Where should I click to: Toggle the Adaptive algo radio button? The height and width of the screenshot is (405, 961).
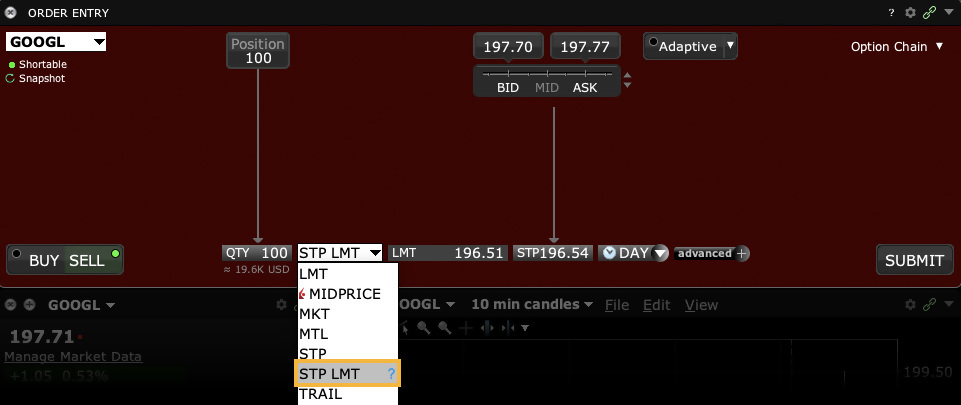coord(653,42)
